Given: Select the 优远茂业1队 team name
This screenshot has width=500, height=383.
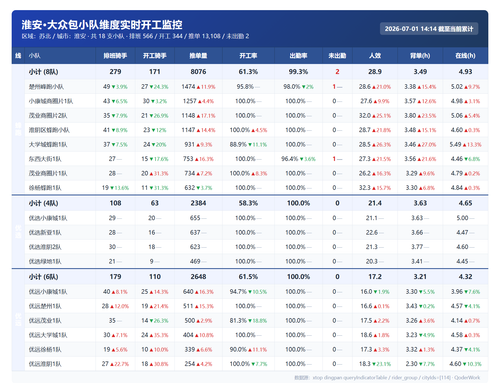Looking at the screenshot, I should [45, 321].
